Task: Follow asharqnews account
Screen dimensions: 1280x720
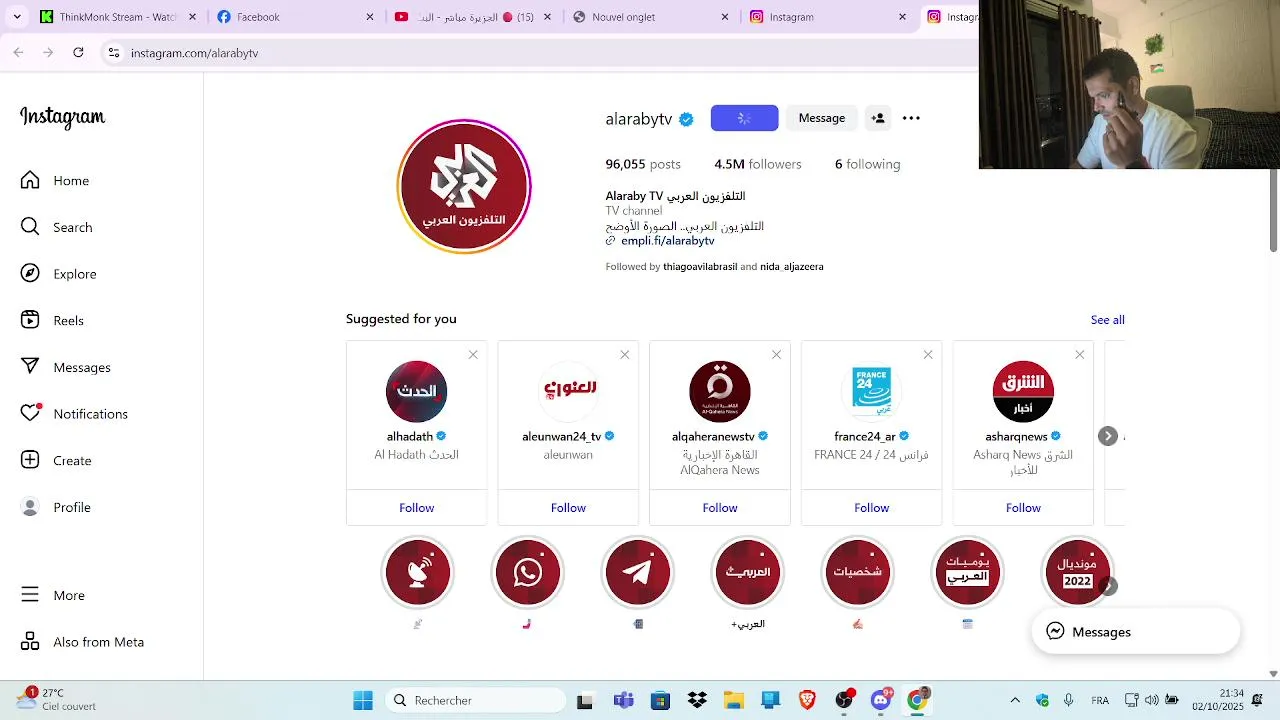Action: click(x=1023, y=508)
